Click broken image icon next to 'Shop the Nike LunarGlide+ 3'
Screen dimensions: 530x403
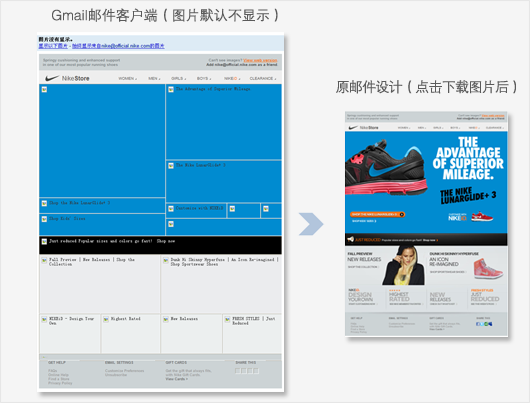[44, 204]
